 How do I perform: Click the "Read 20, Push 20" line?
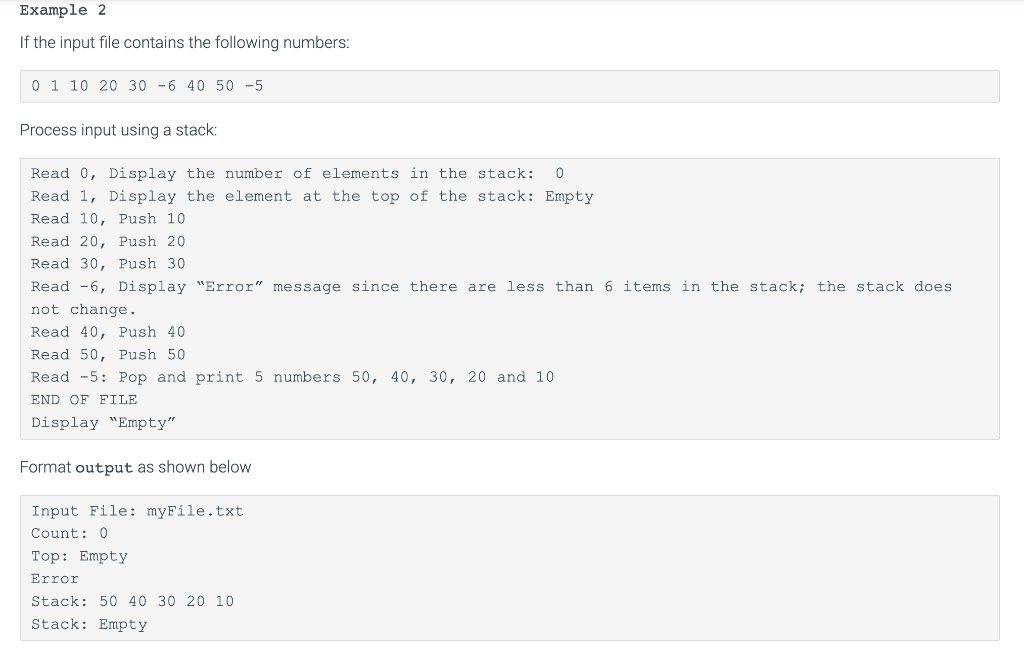click(x=108, y=242)
